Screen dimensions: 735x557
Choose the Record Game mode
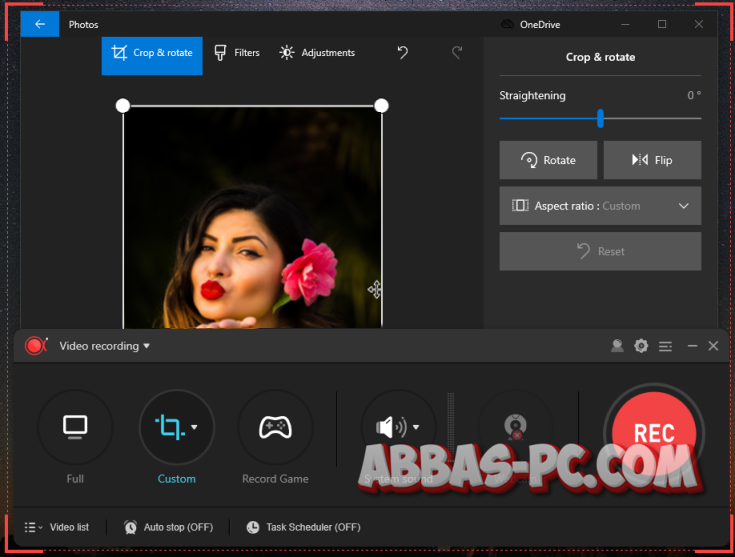275,428
